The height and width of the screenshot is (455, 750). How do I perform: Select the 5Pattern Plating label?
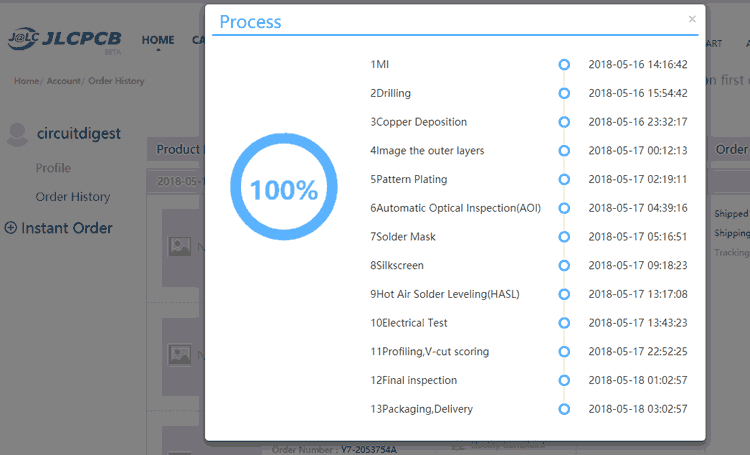408,179
